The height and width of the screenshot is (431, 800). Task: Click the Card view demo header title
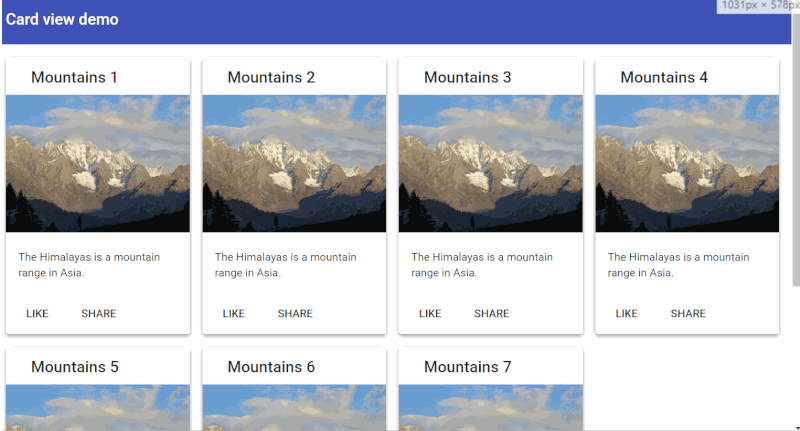point(62,19)
